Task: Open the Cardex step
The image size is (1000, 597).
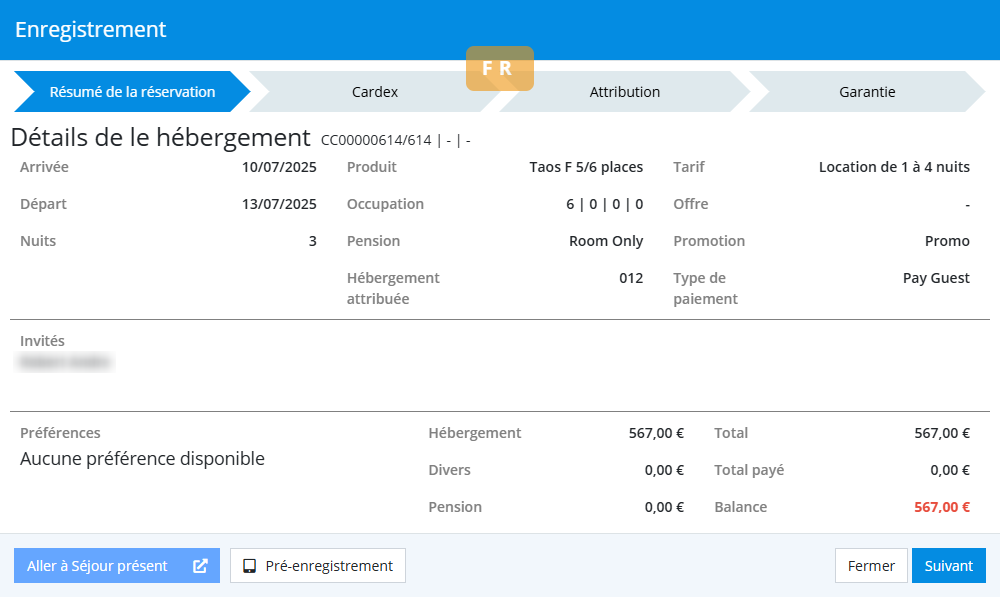Action: 375,92
